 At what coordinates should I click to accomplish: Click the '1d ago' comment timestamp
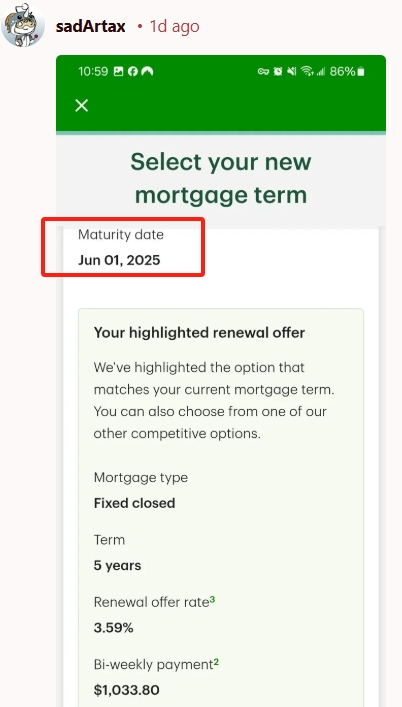pyautogui.click(x=174, y=27)
